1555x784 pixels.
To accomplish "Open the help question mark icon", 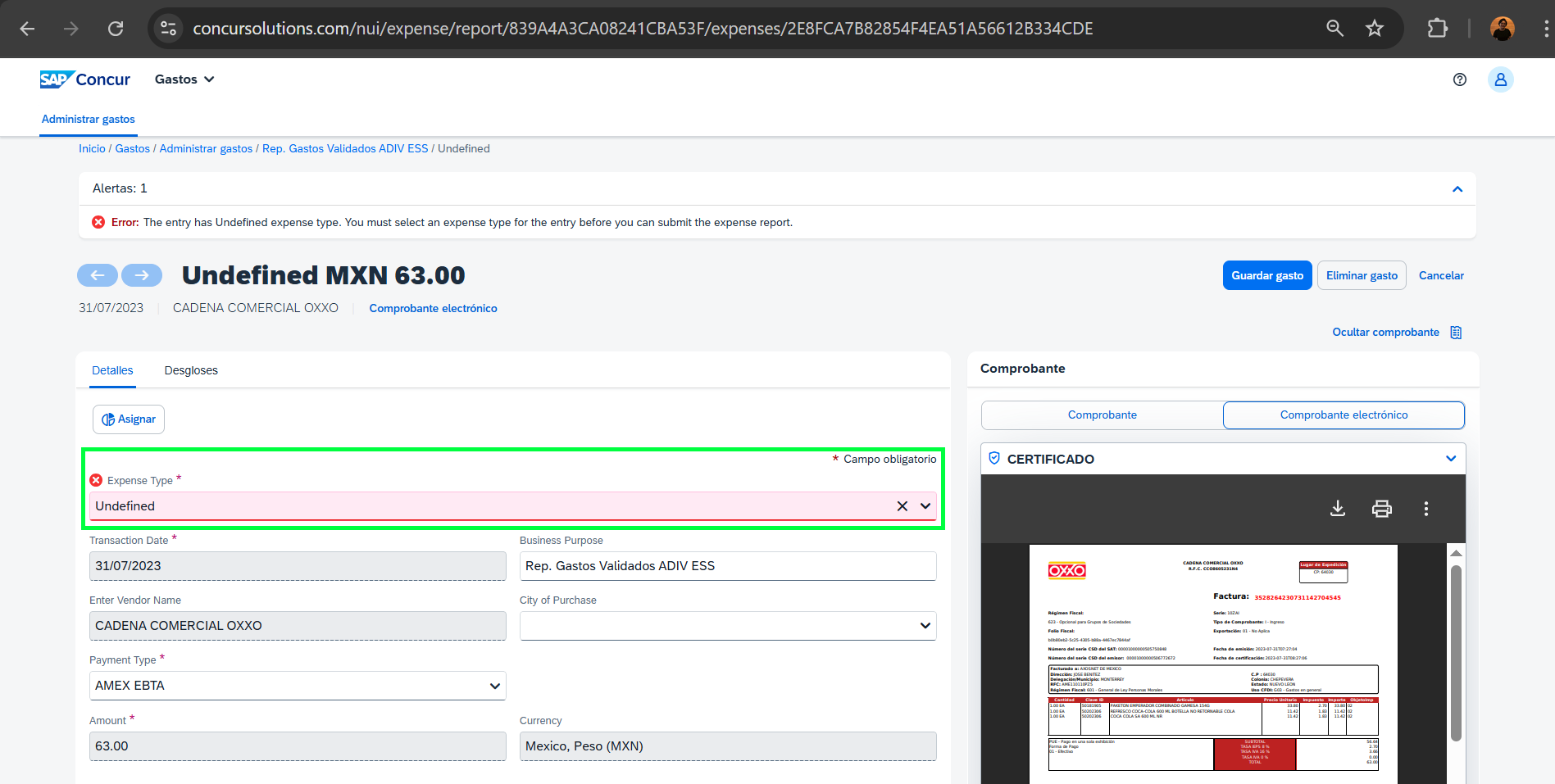I will click(x=1460, y=79).
